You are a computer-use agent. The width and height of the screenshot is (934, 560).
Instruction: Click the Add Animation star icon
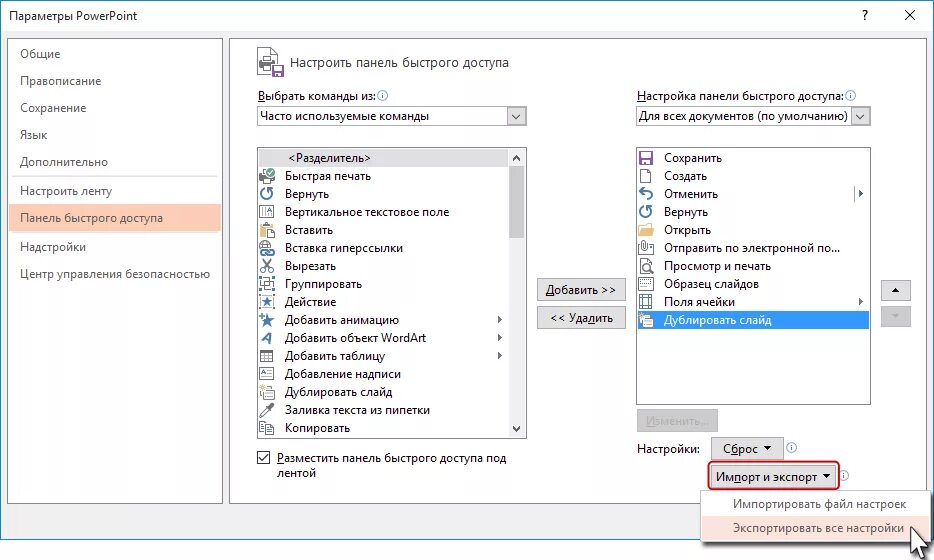266,320
